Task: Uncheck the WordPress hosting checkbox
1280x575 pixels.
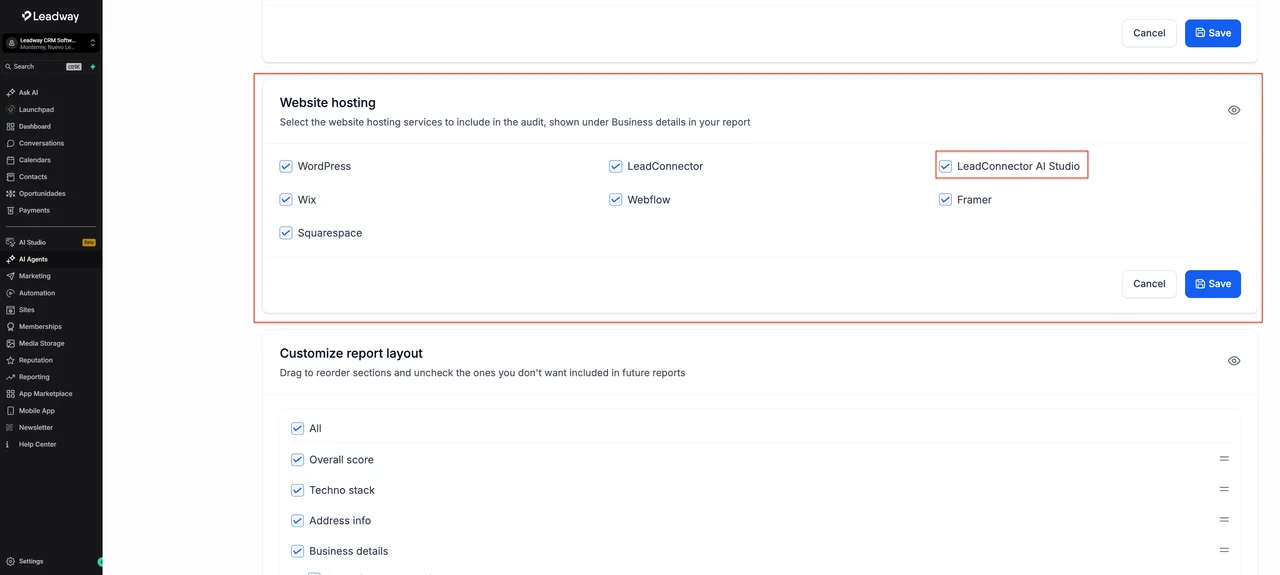Action: 286,166
